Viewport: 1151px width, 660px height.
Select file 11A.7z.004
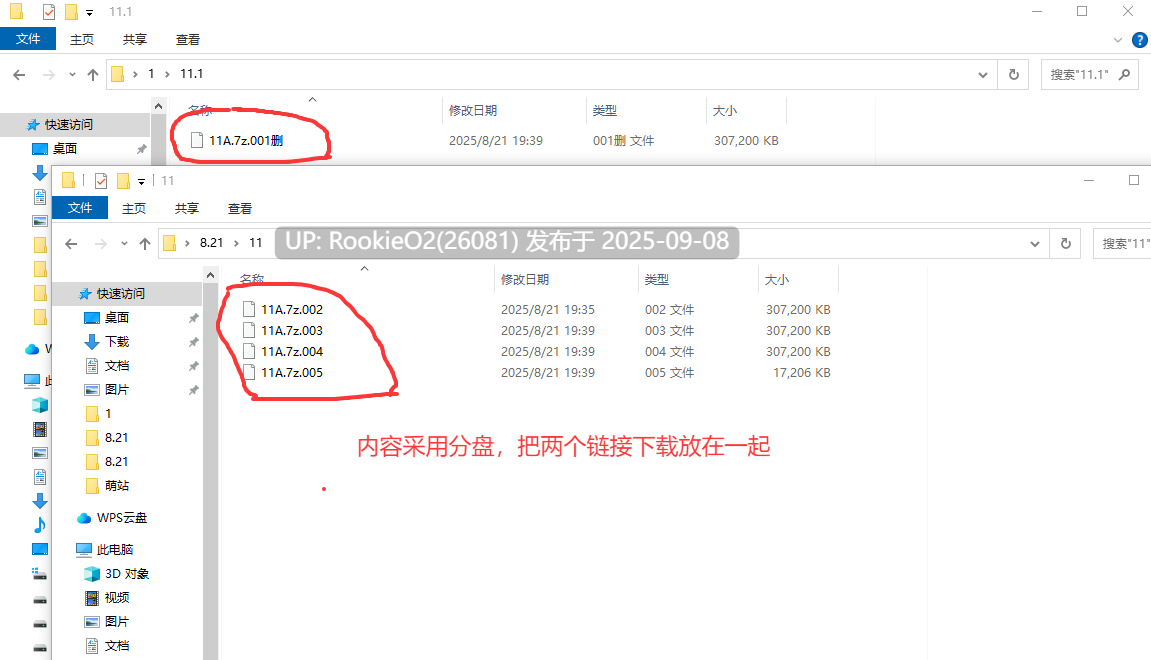coord(292,352)
